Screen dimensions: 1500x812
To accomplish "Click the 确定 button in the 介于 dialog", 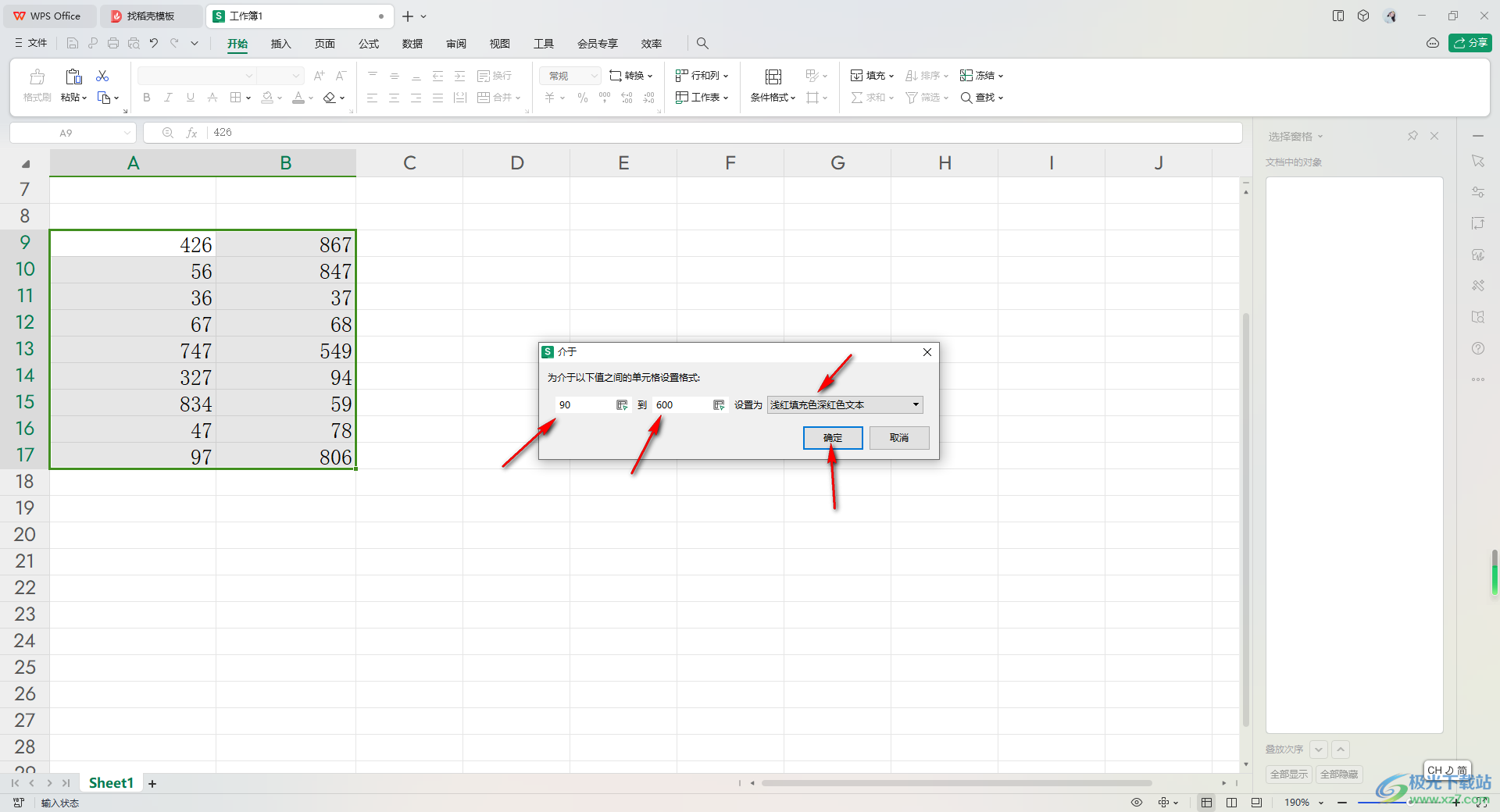I will point(833,438).
